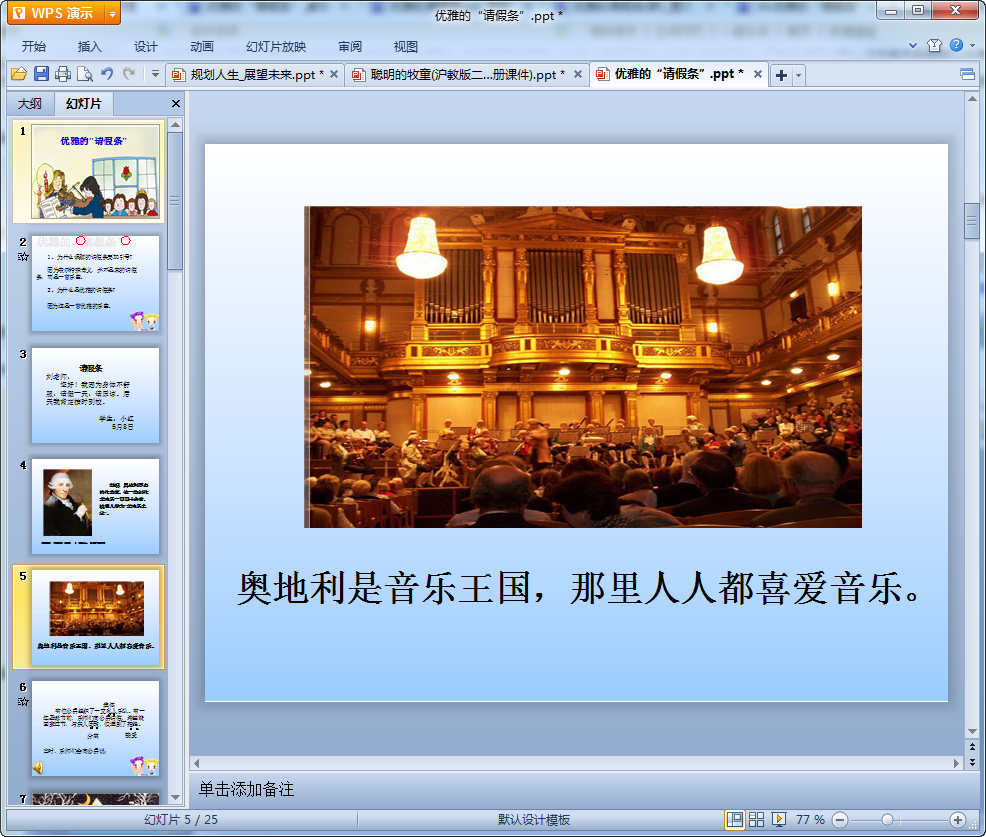This screenshot has height=837, width=986.
Task: Switch to the 幻灯片 thumbnails pane tab
Action: tap(84, 103)
